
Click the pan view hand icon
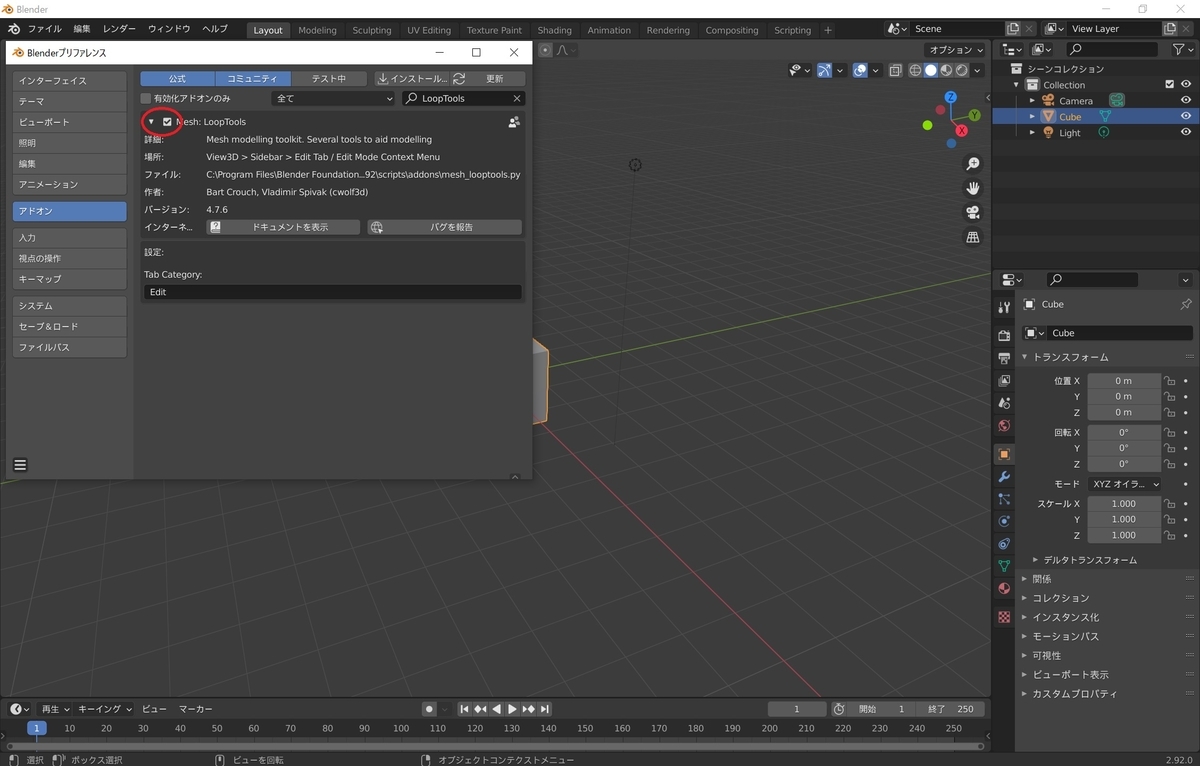[972, 188]
